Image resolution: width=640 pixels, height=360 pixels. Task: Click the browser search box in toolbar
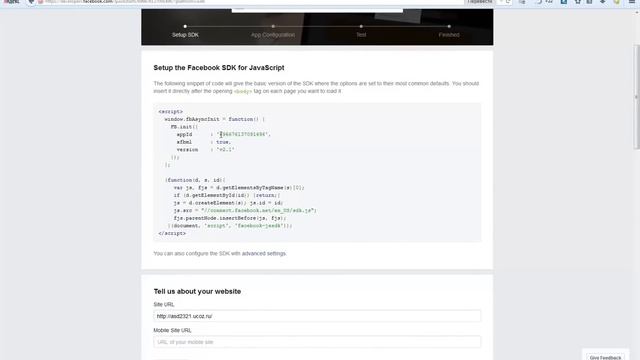click(x=489, y=2)
